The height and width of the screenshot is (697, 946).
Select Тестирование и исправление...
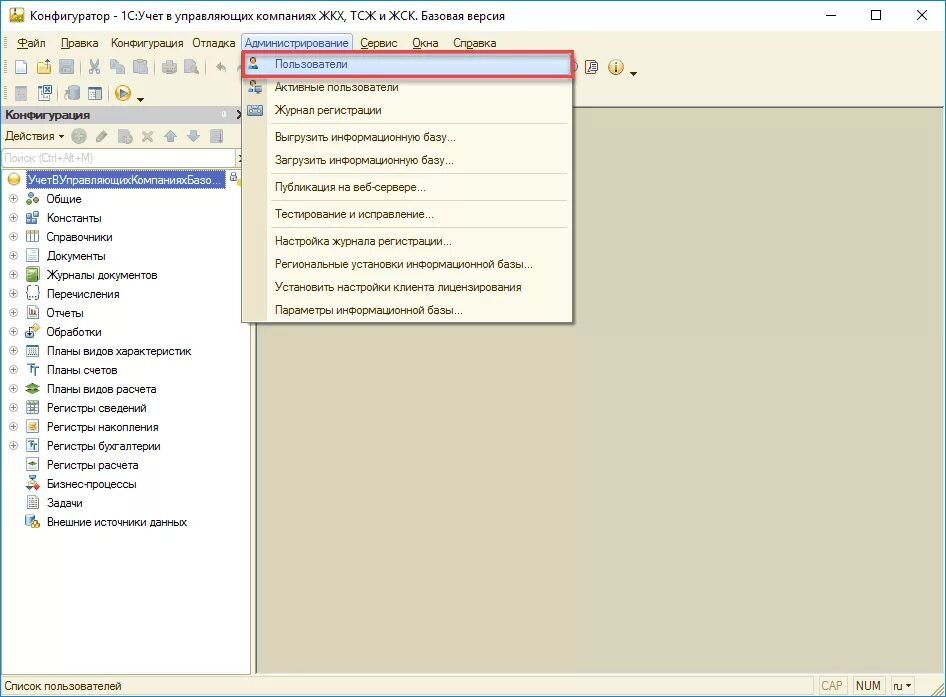tap(407, 214)
